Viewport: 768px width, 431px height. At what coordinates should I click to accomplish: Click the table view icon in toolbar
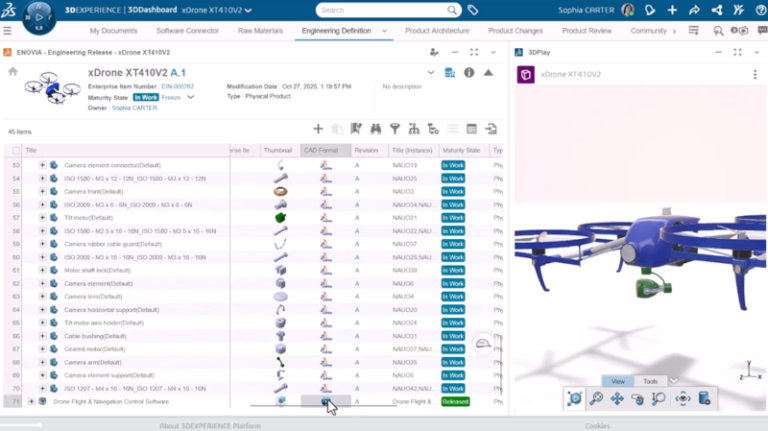click(472, 129)
